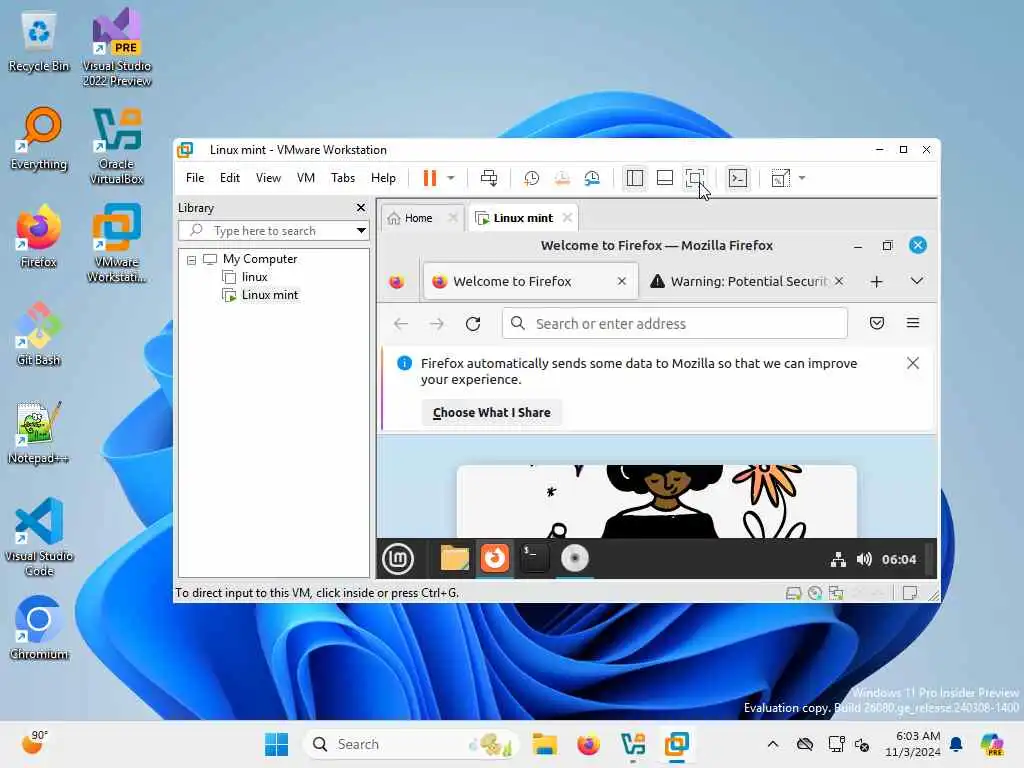Go back in Firefox

point(401,324)
